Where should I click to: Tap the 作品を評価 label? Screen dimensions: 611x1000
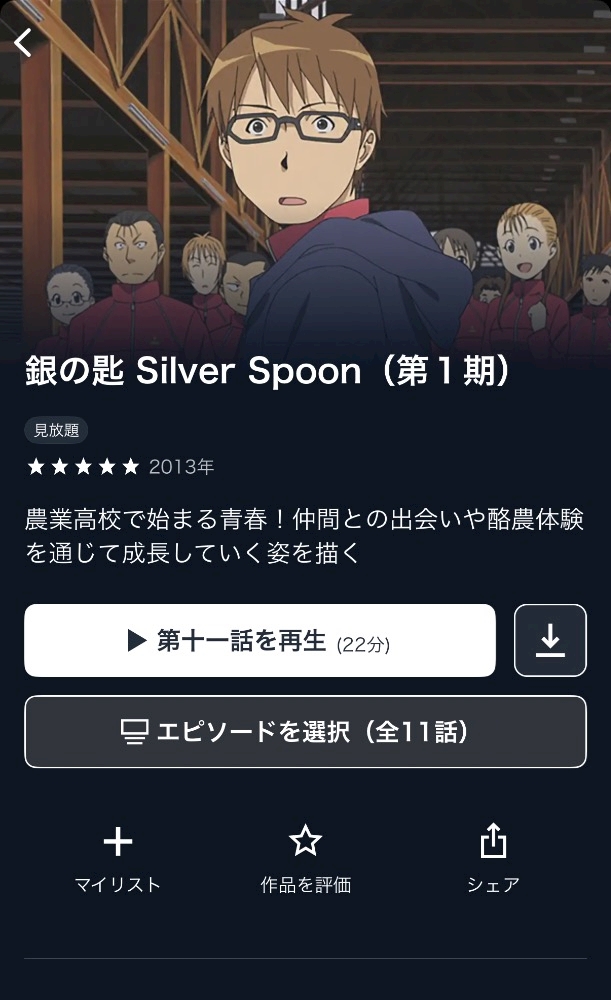(x=306, y=885)
